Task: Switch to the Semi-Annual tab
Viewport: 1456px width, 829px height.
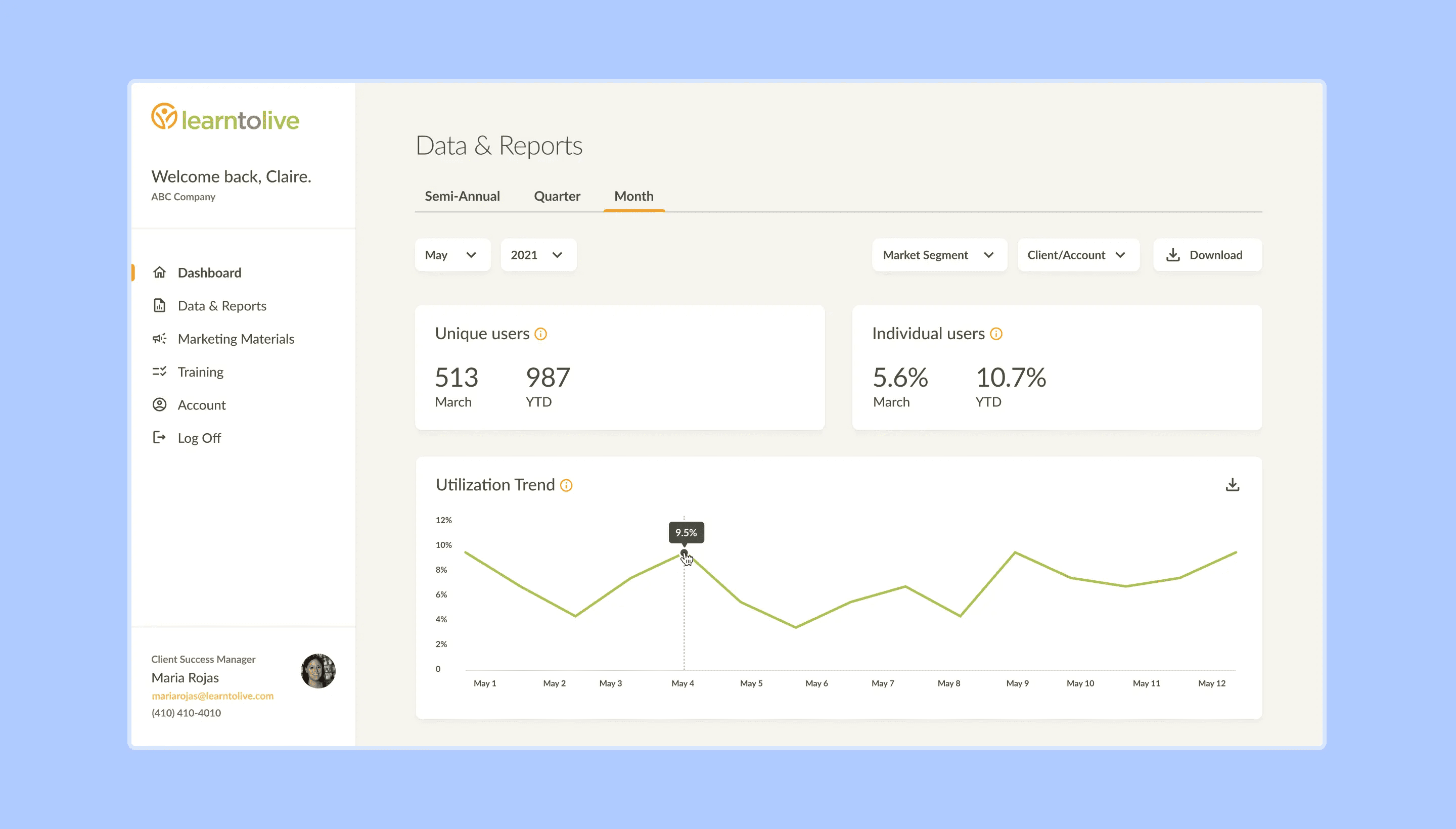Action: point(462,197)
